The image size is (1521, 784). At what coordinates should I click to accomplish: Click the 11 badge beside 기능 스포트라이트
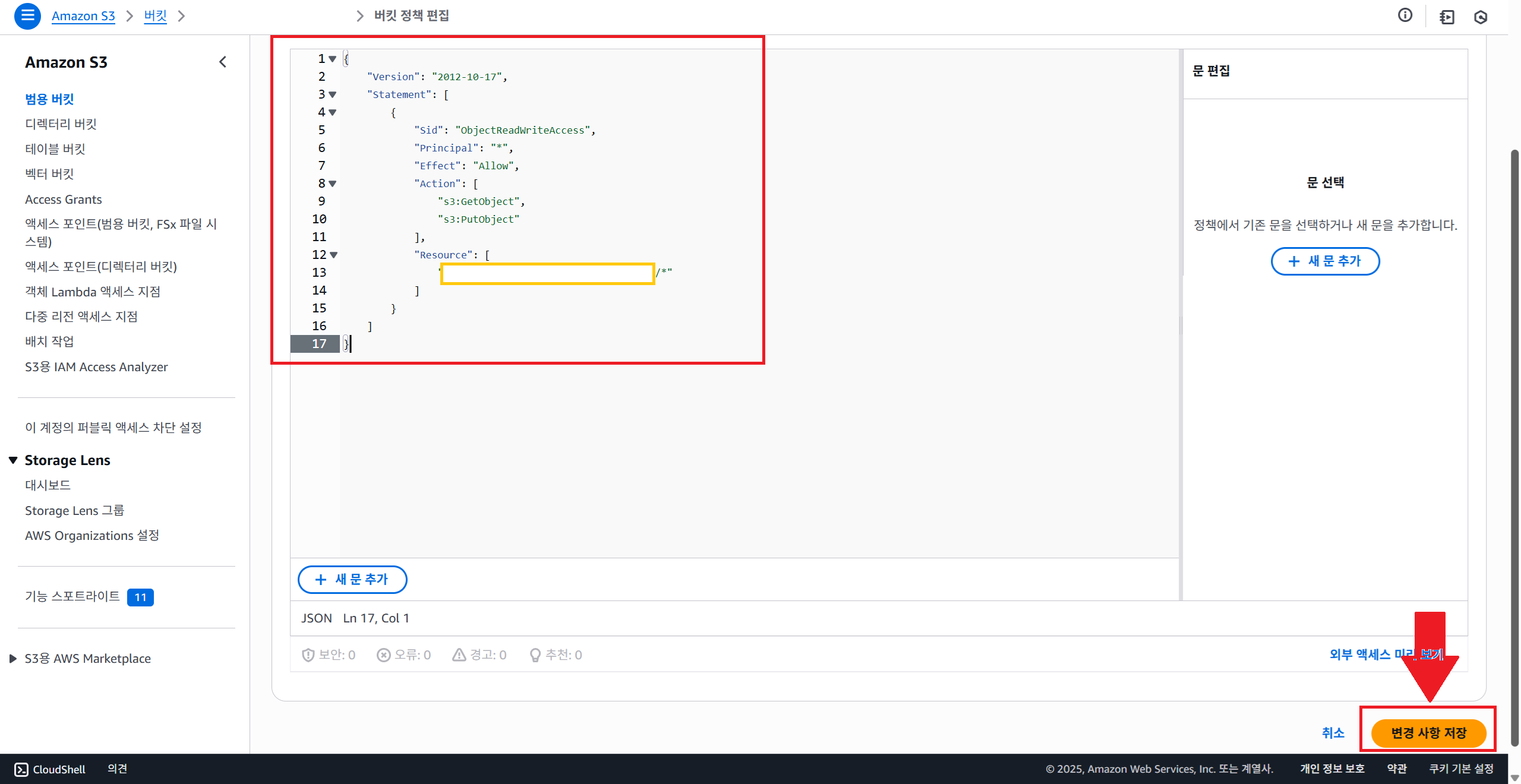click(x=140, y=598)
